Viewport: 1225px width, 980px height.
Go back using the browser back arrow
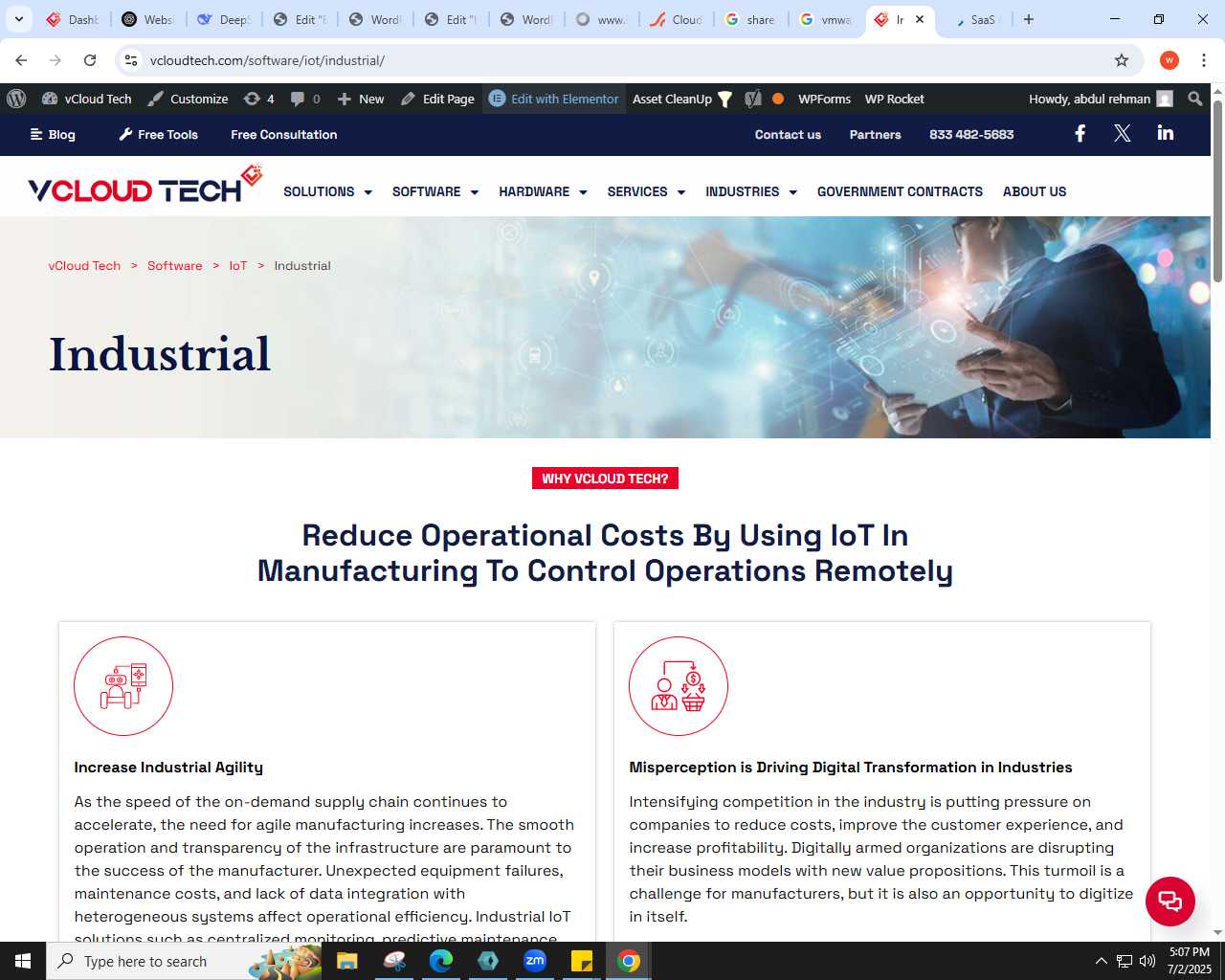coord(21,60)
